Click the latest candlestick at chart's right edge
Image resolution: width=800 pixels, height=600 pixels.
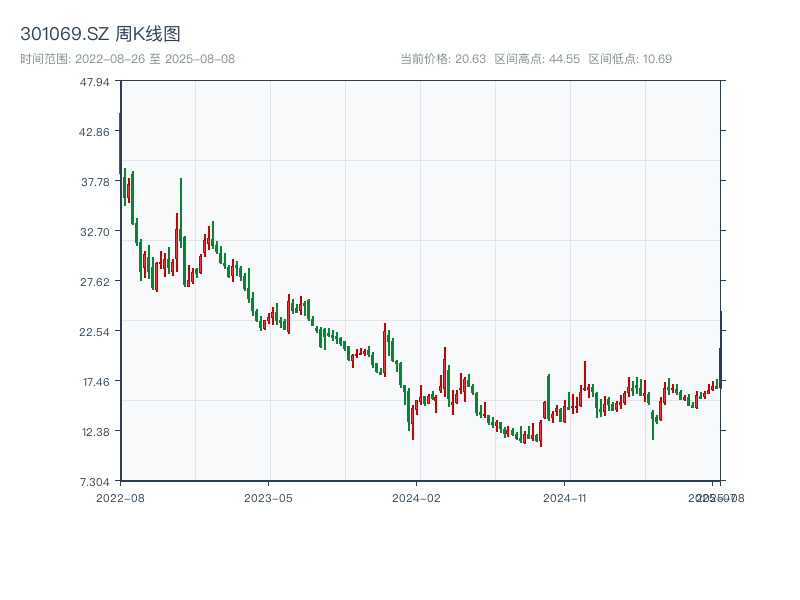[720, 350]
